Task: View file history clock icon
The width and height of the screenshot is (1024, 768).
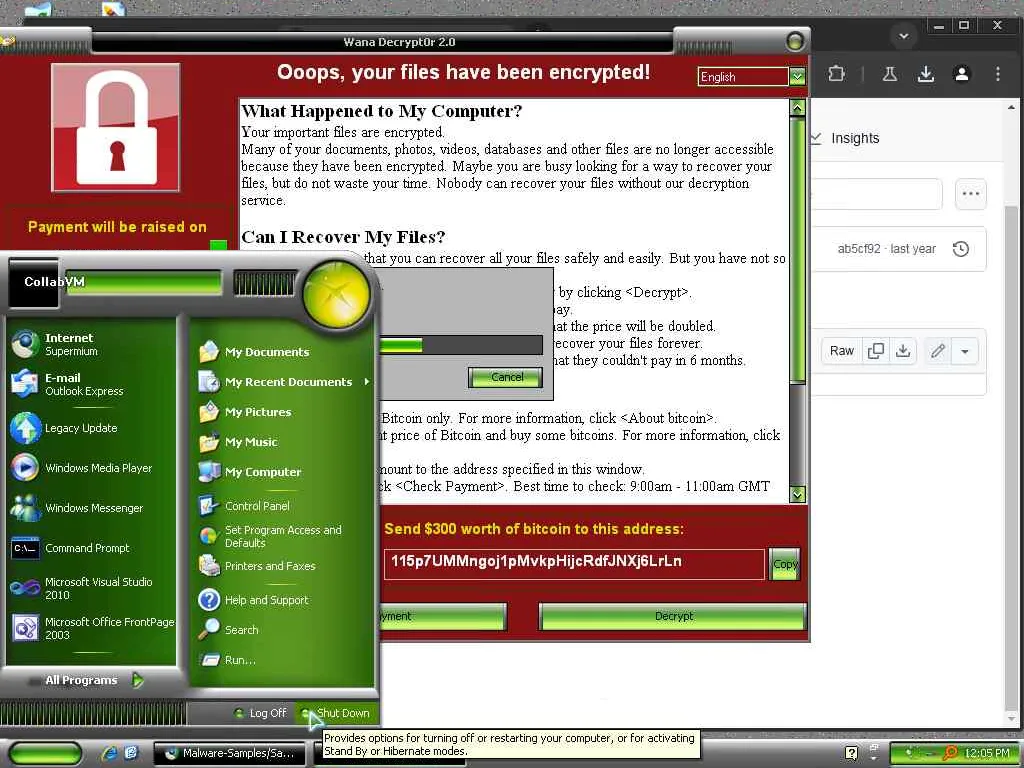Action: [960, 249]
